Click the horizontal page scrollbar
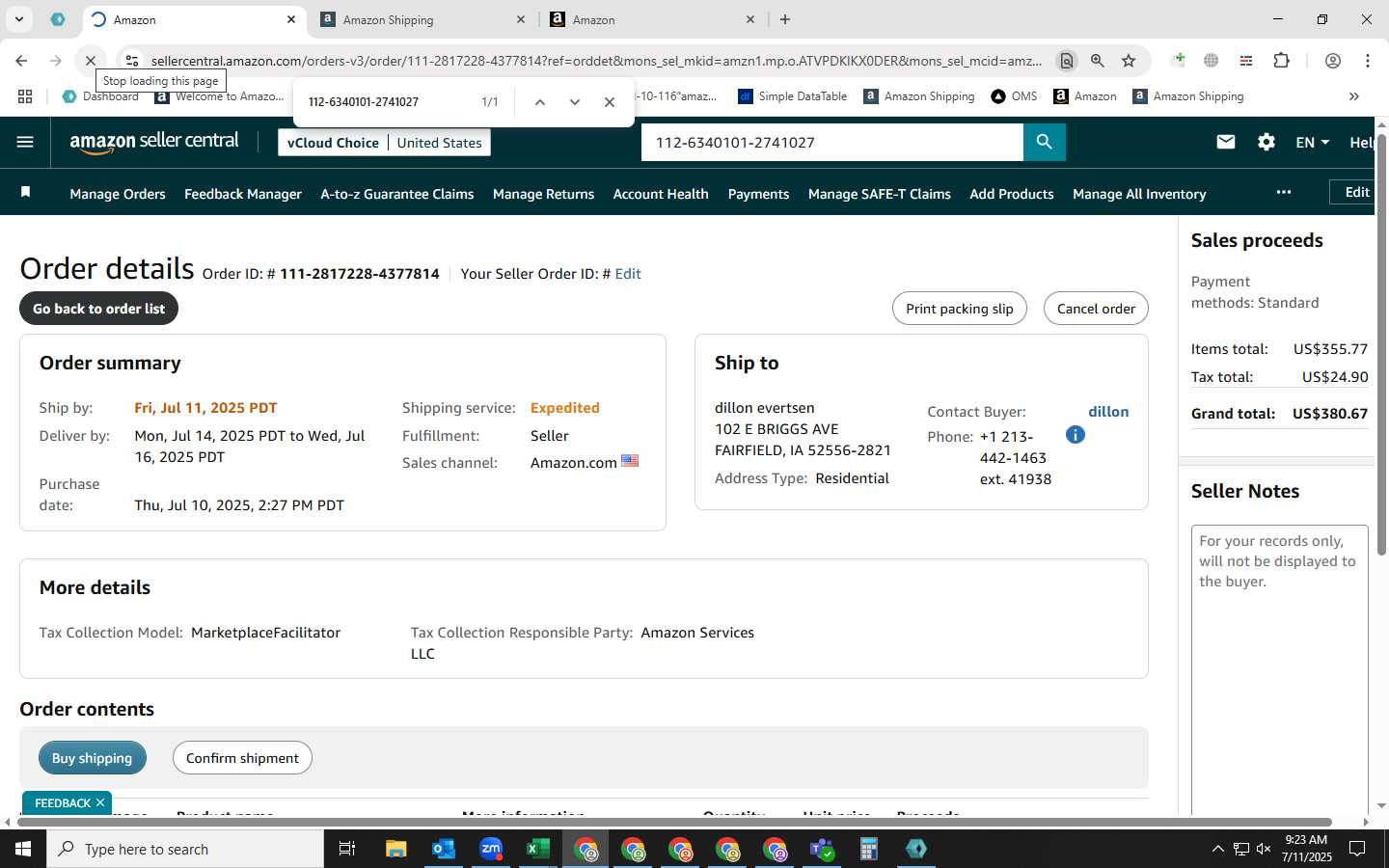 [675, 822]
